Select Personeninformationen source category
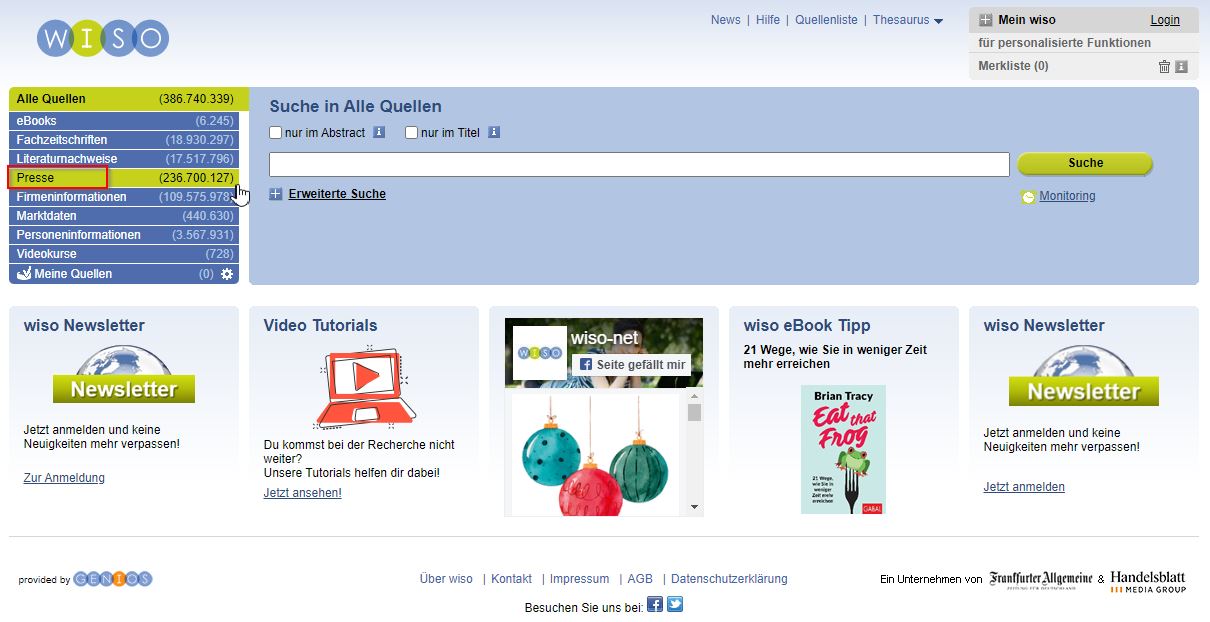 (124, 235)
